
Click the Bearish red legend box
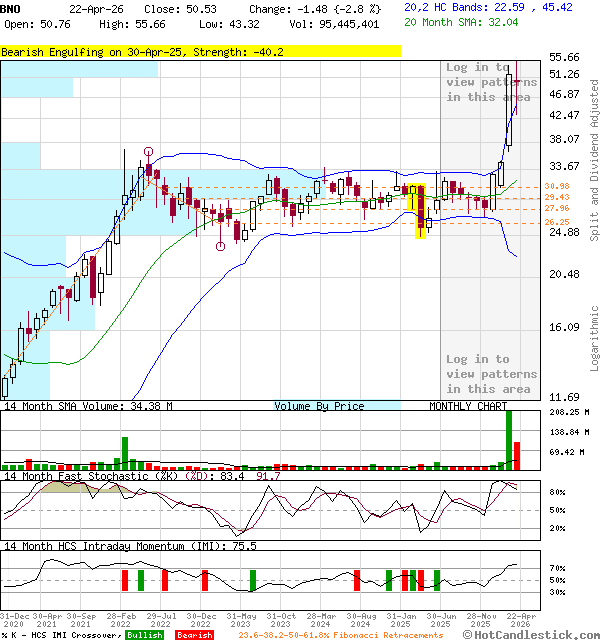point(193,635)
